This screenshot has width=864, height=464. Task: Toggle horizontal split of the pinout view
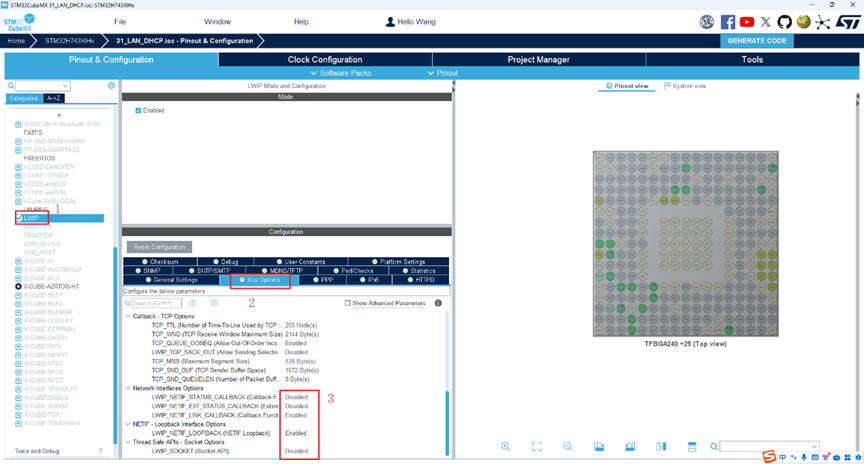(x=692, y=446)
